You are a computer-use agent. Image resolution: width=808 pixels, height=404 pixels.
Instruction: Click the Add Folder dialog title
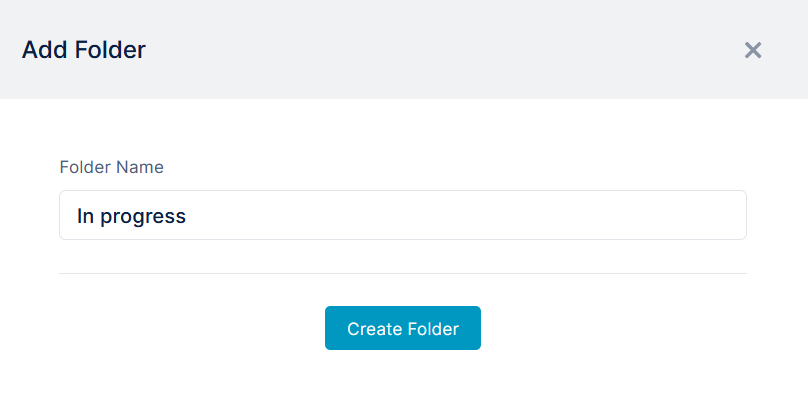(83, 50)
